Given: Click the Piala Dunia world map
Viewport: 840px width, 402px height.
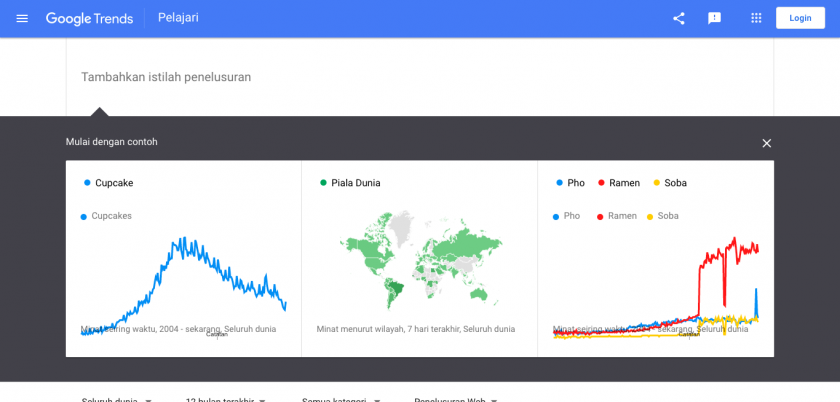Looking at the screenshot, I should click(419, 260).
